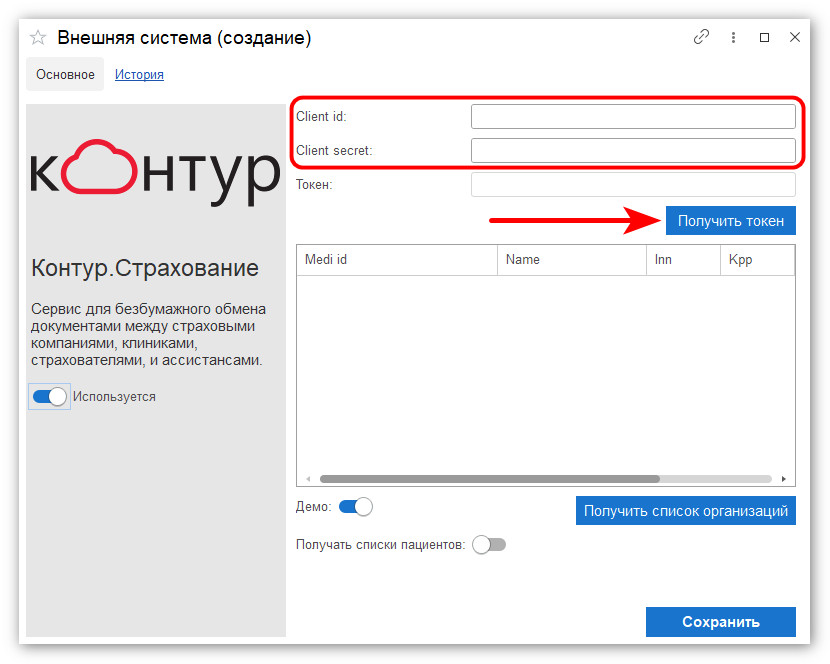Enable Получать списки пациентов switch
Viewport: 830px width, 664px height.
click(x=489, y=544)
